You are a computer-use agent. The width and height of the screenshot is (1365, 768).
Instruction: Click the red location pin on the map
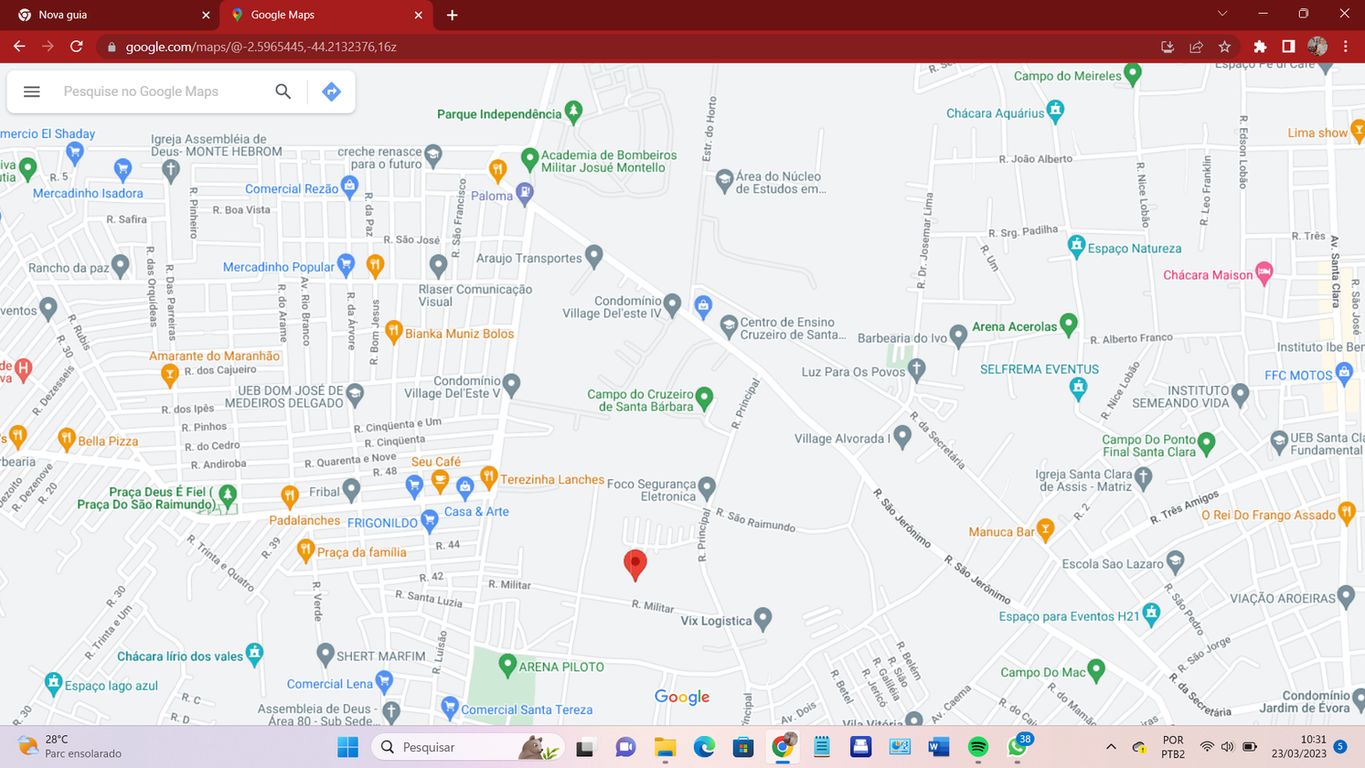(x=634, y=563)
